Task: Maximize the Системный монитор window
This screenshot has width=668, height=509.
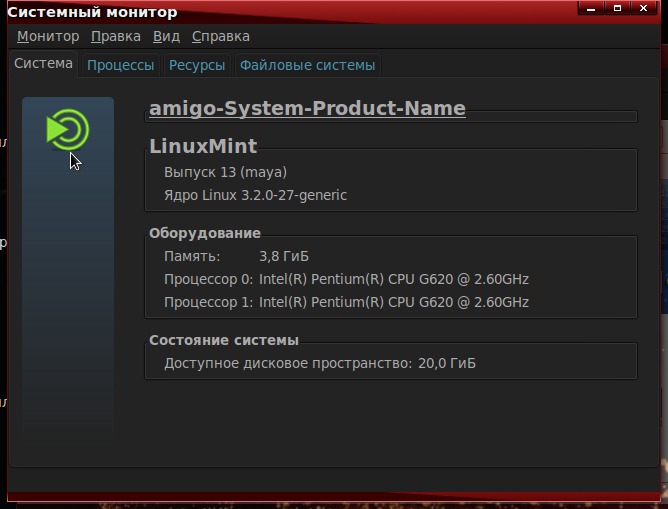Action: [x=617, y=9]
